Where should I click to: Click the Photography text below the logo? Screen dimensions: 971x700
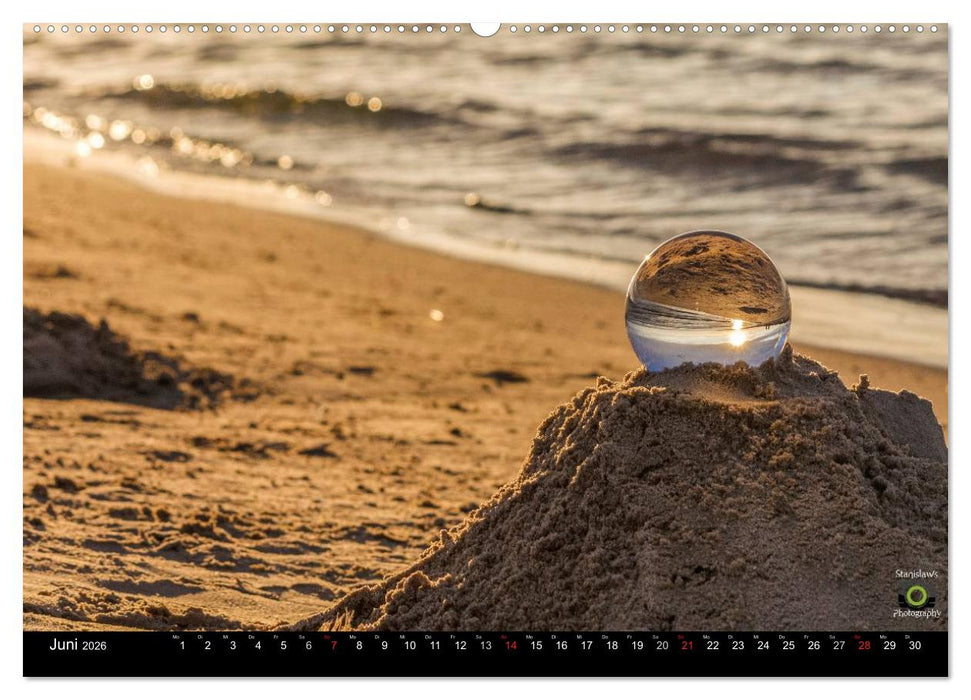[x=916, y=613]
